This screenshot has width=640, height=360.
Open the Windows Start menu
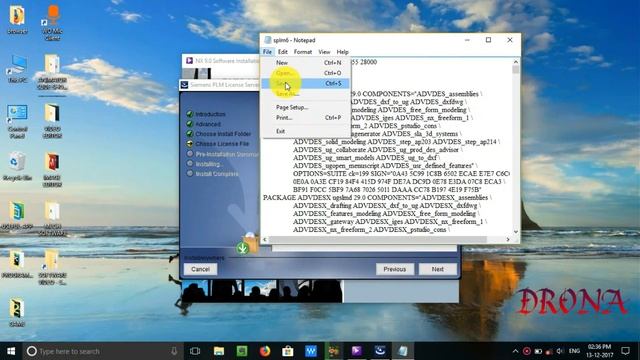point(11,351)
